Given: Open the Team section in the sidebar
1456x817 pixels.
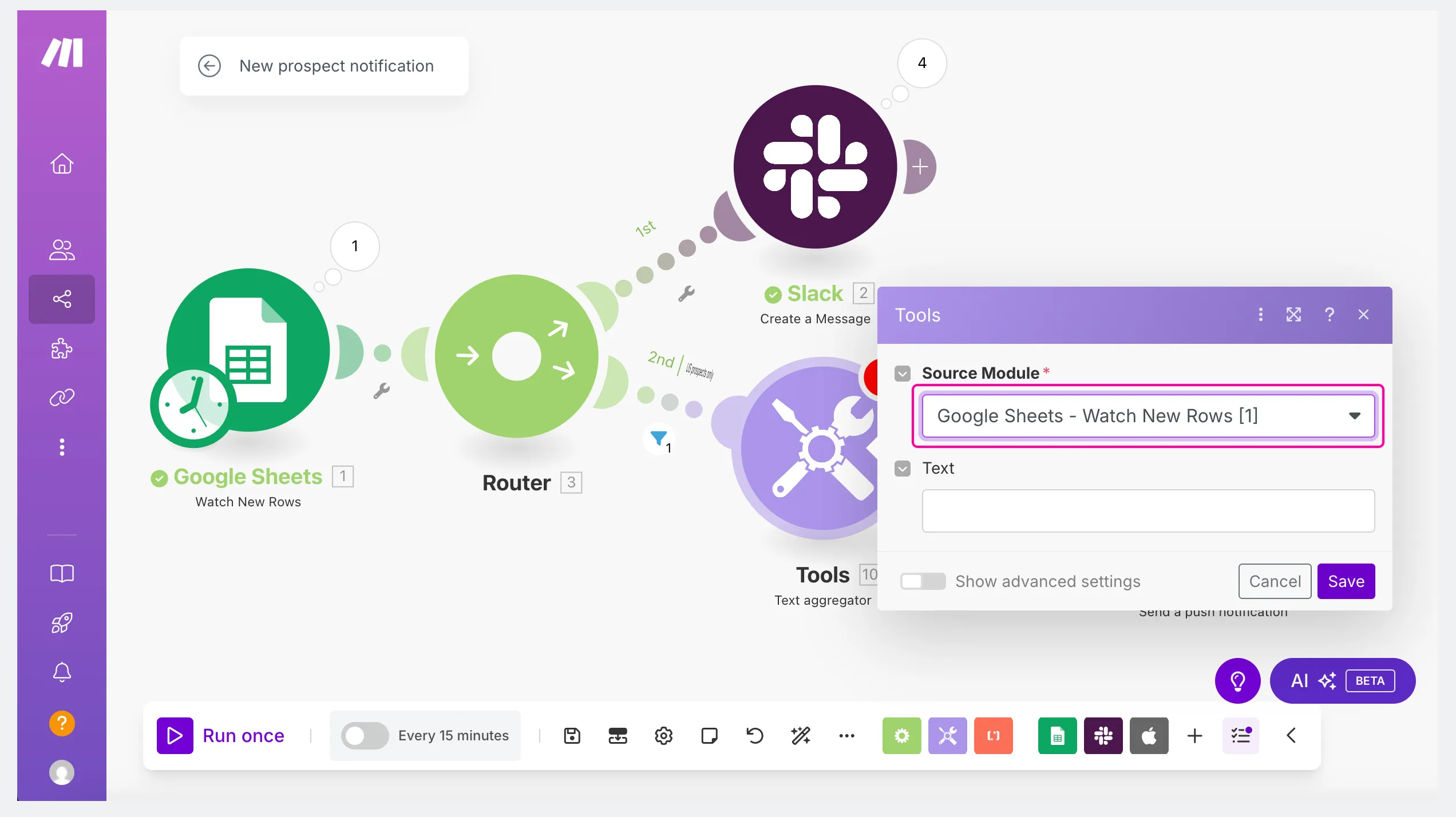Looking at the screenshot, I should [62, 250].
